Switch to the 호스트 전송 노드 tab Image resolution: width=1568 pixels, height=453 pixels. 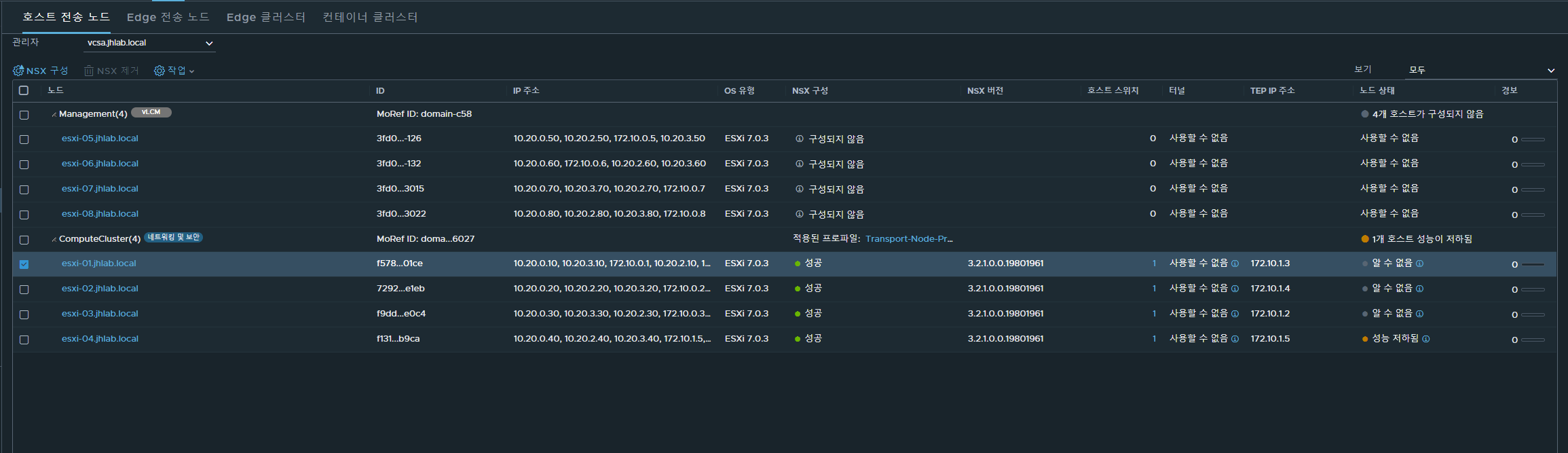66,17
